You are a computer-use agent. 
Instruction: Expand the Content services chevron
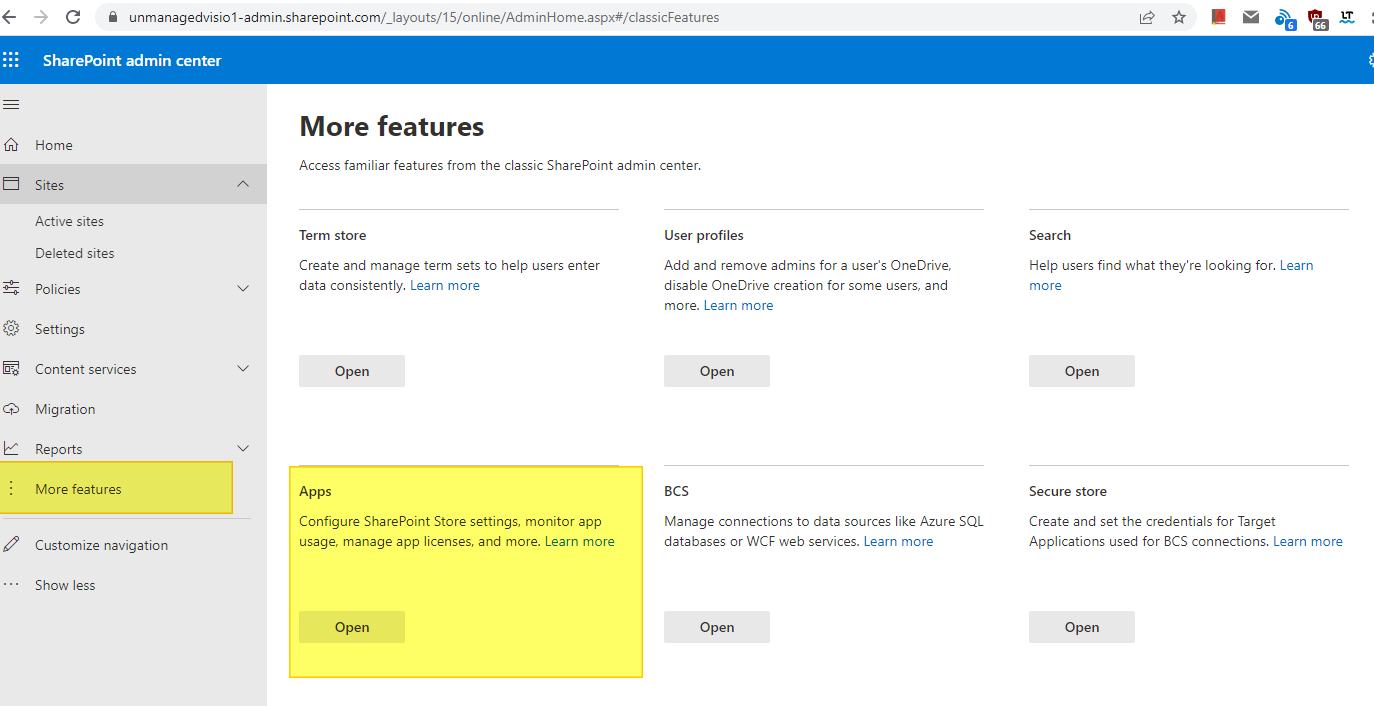[x=243, y=368]
